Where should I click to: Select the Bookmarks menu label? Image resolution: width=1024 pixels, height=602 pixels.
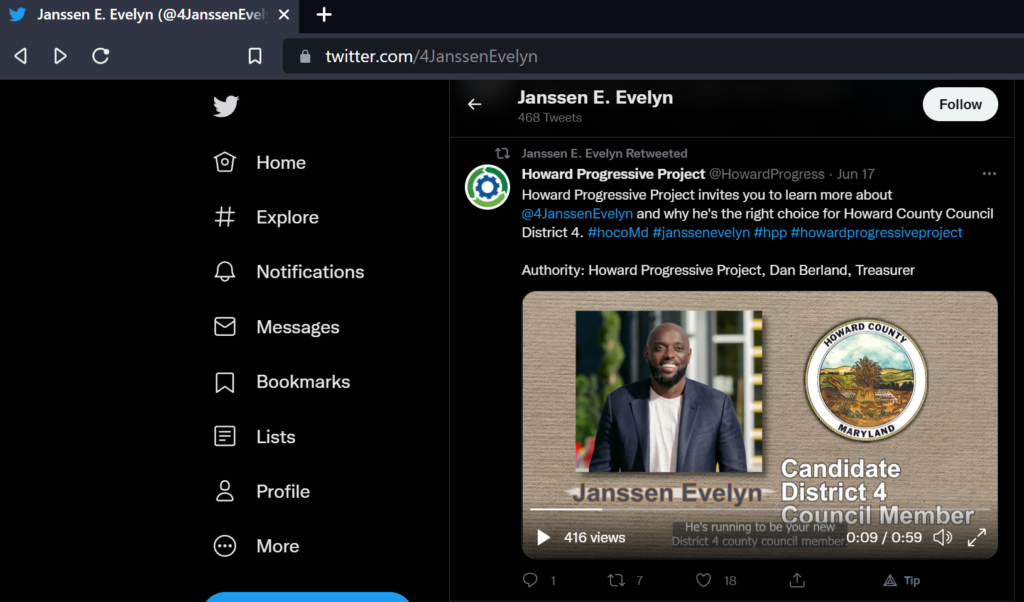[x=303, y=382]
